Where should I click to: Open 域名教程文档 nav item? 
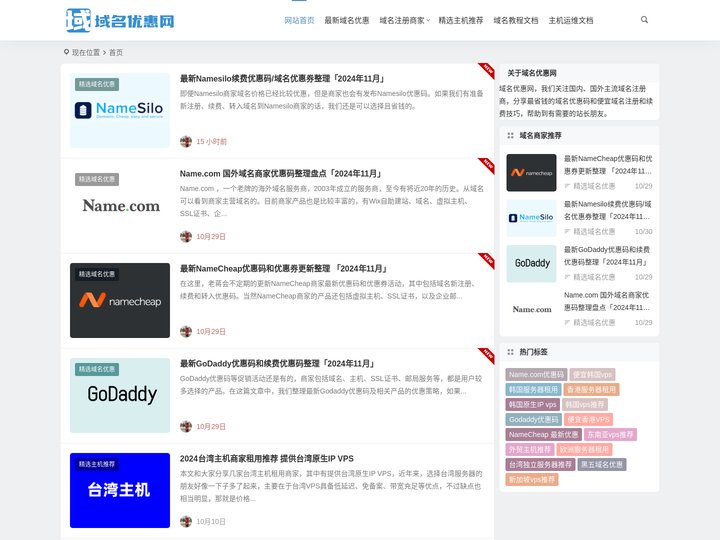[516, 20]
